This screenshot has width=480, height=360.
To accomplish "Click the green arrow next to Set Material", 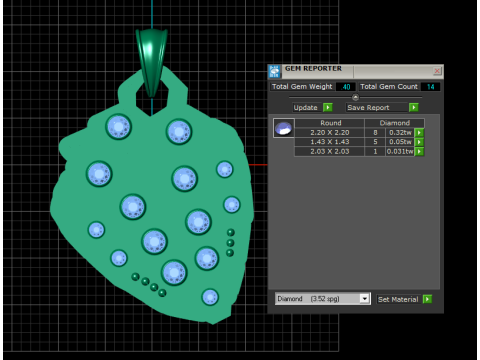I will (x=427, y=299).
